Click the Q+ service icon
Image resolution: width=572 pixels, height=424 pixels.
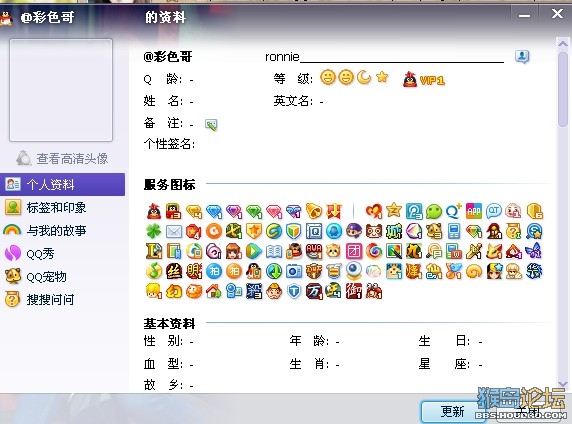453,211
